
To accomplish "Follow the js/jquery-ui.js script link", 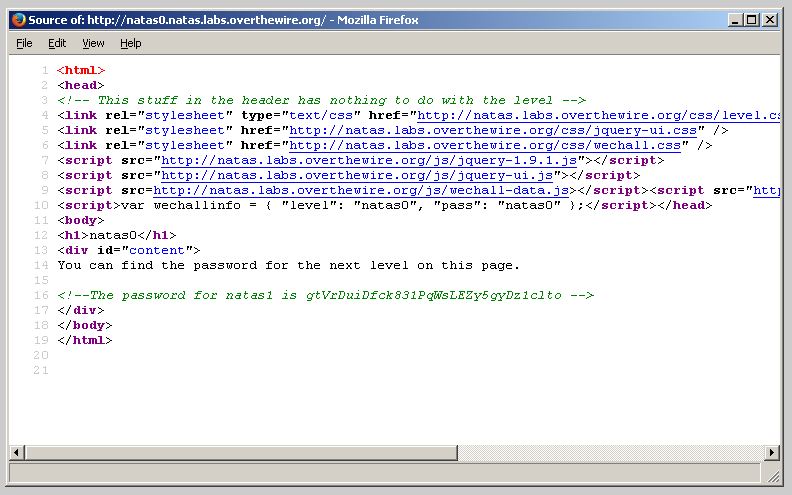I will pyautogui.click(x=358, y=175).
